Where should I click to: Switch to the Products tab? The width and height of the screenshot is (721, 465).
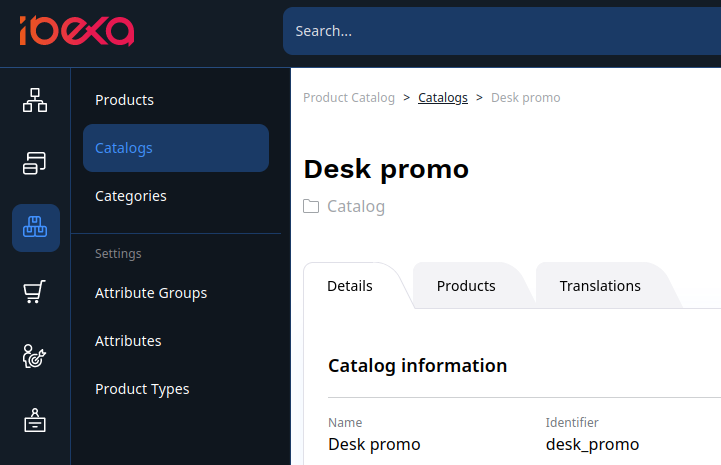(466, 286)
